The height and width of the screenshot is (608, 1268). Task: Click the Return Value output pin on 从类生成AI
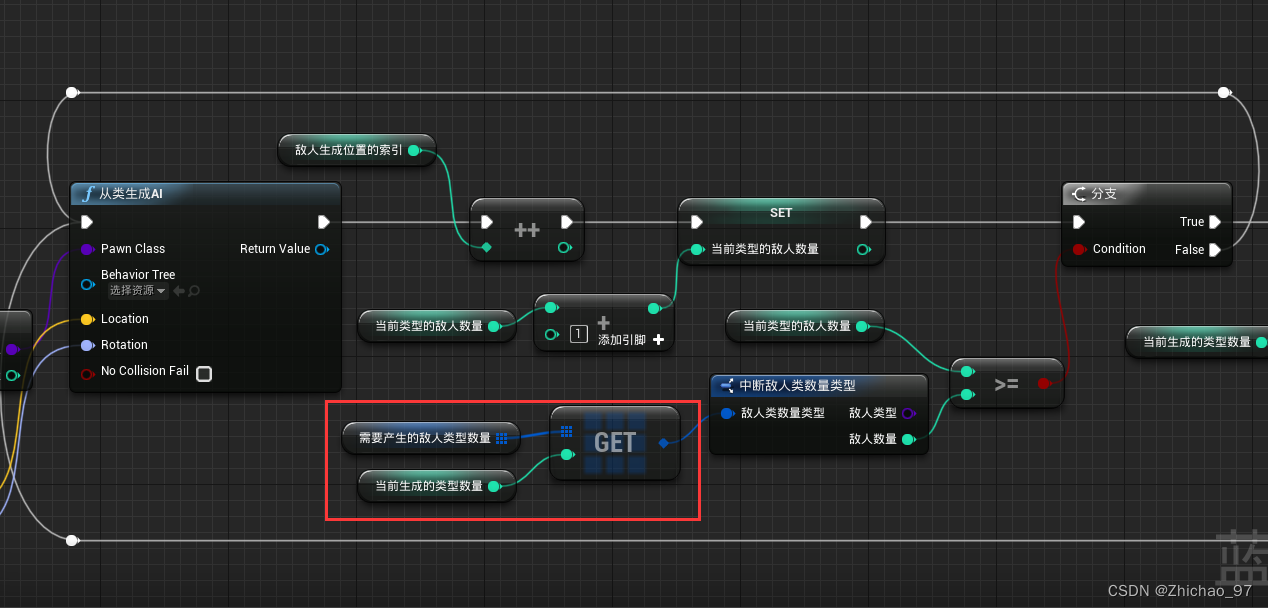(x=320, y=248)
